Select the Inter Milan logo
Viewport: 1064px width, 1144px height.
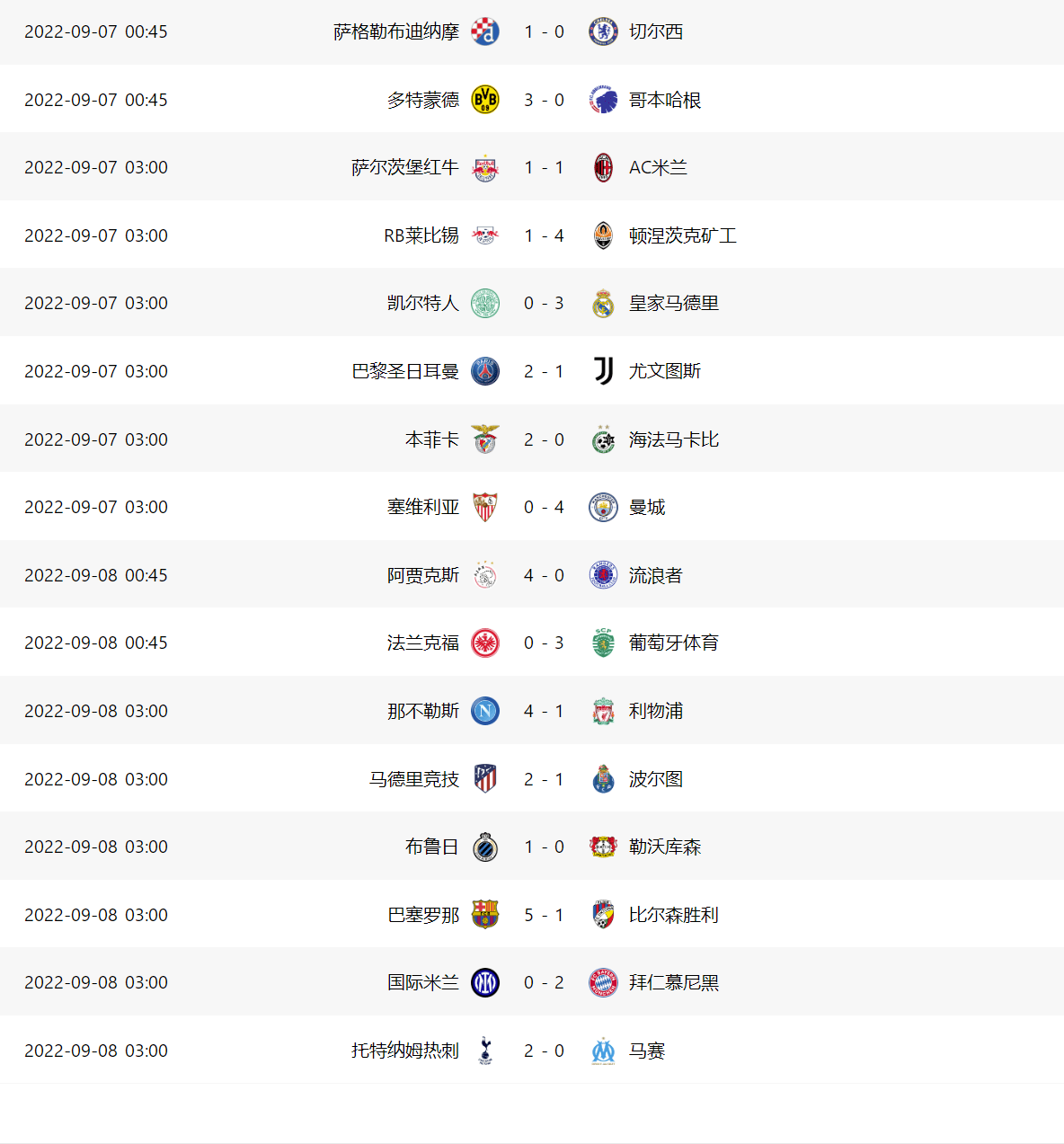485,982
